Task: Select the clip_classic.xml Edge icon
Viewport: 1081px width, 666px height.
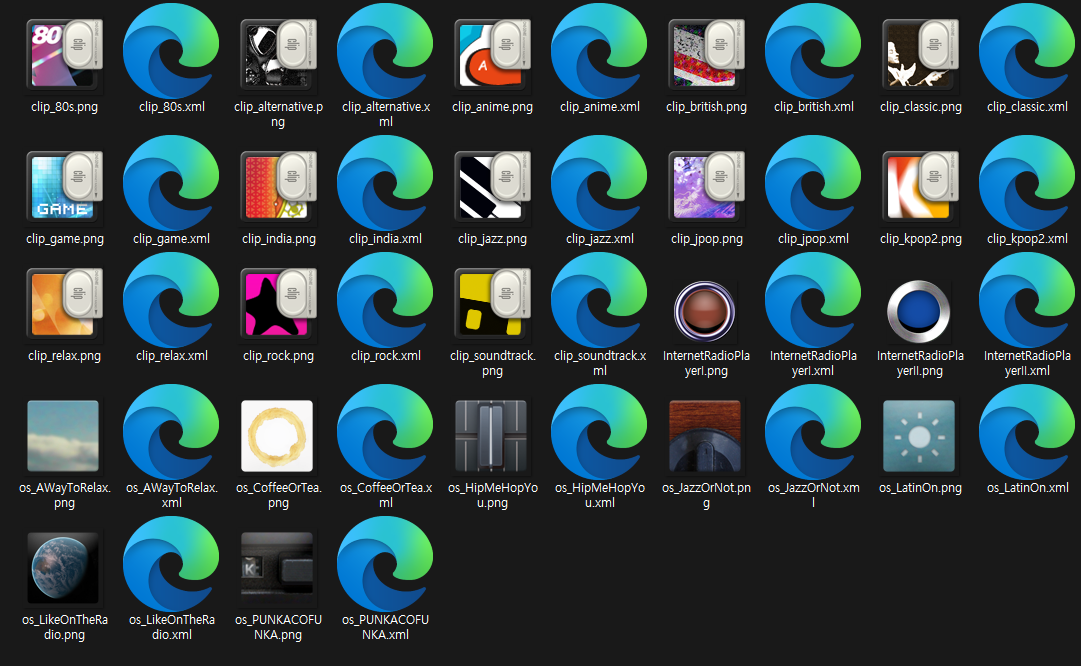Action: [x=1027, y=50]
